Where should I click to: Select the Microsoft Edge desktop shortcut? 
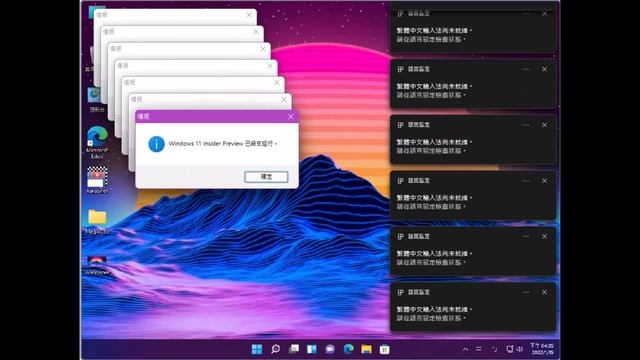pos(97,142)
